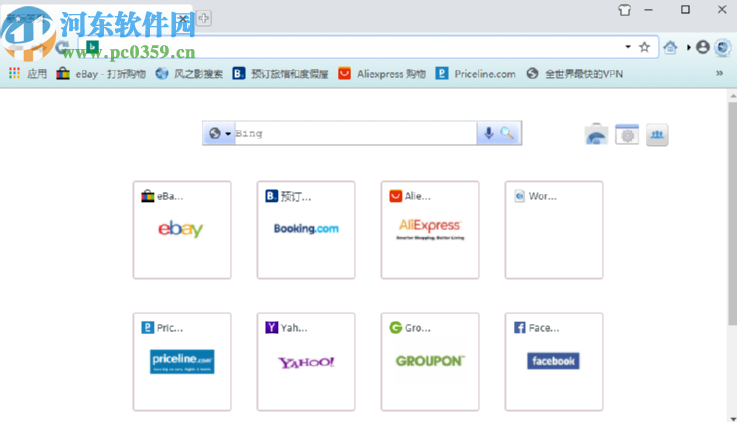Image resolution: width=737 pixels, height=422 pixels.
Task: Expand the bookmarks overflow chevron
Action: point(719,73)
